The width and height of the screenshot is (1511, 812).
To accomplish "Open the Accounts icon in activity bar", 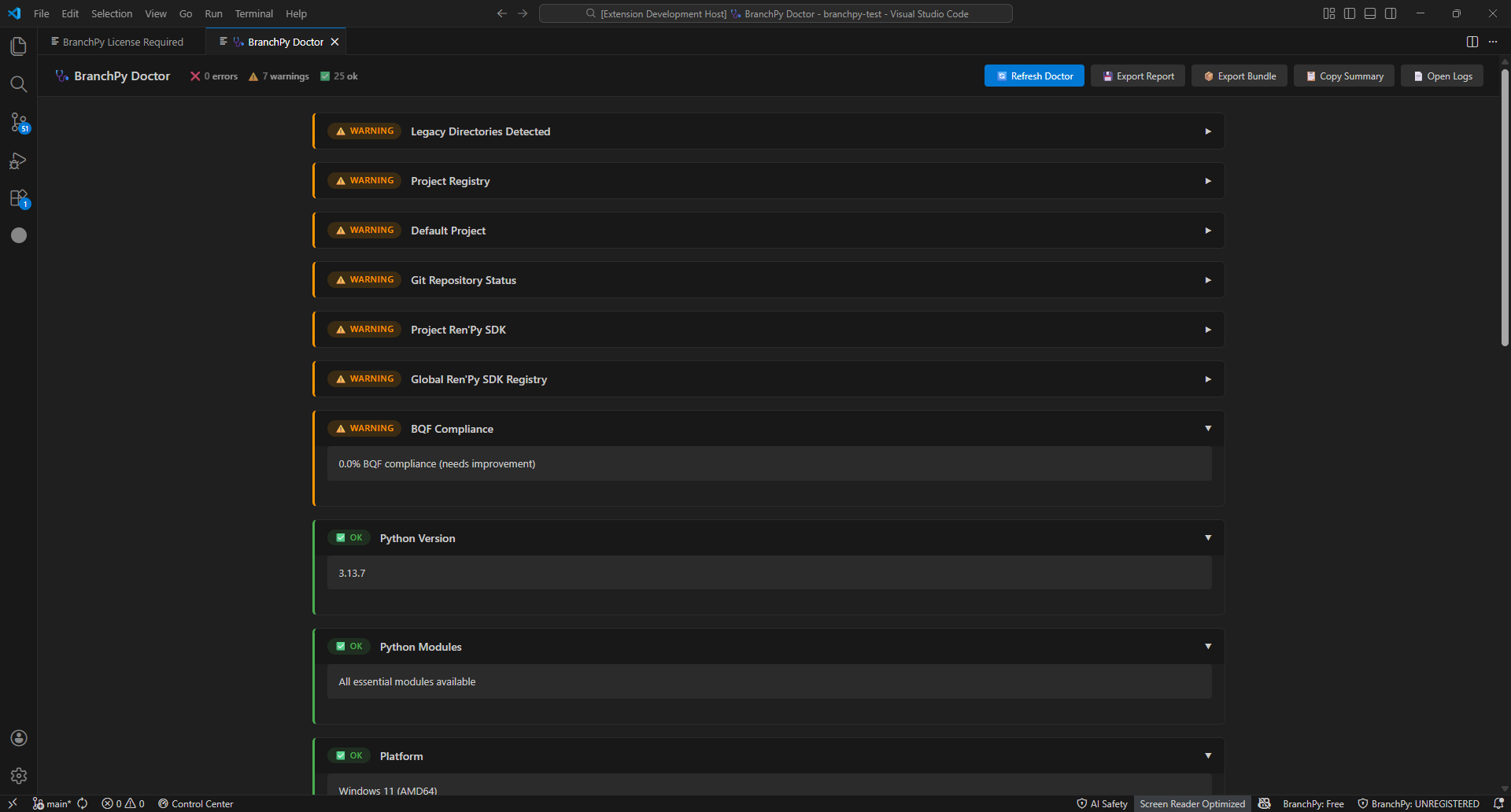I will [x=19, y=738].
